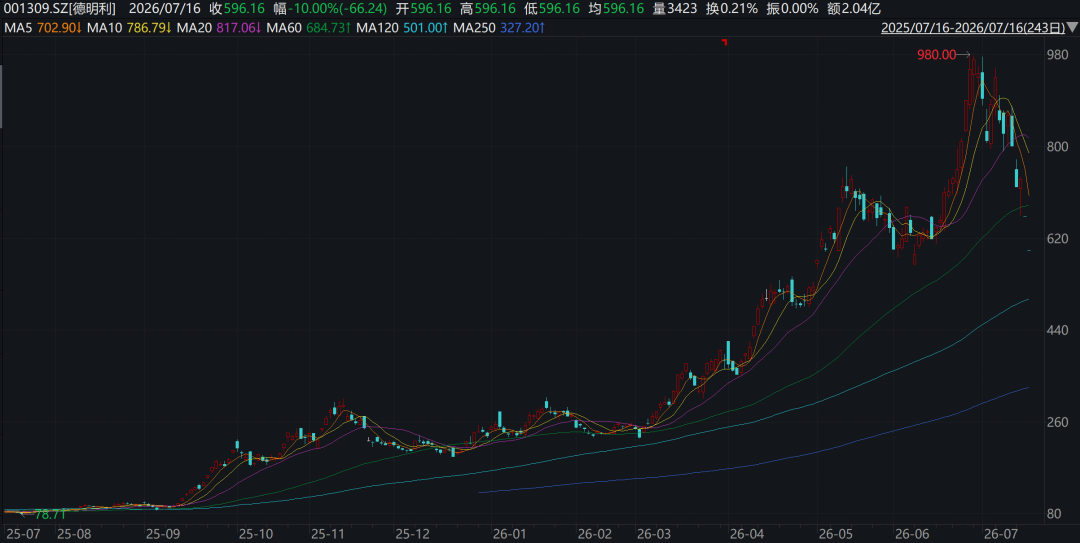1080x543 pixels.
Task: Click the MA120 indicator value 501.00
Action: point(425,28)
